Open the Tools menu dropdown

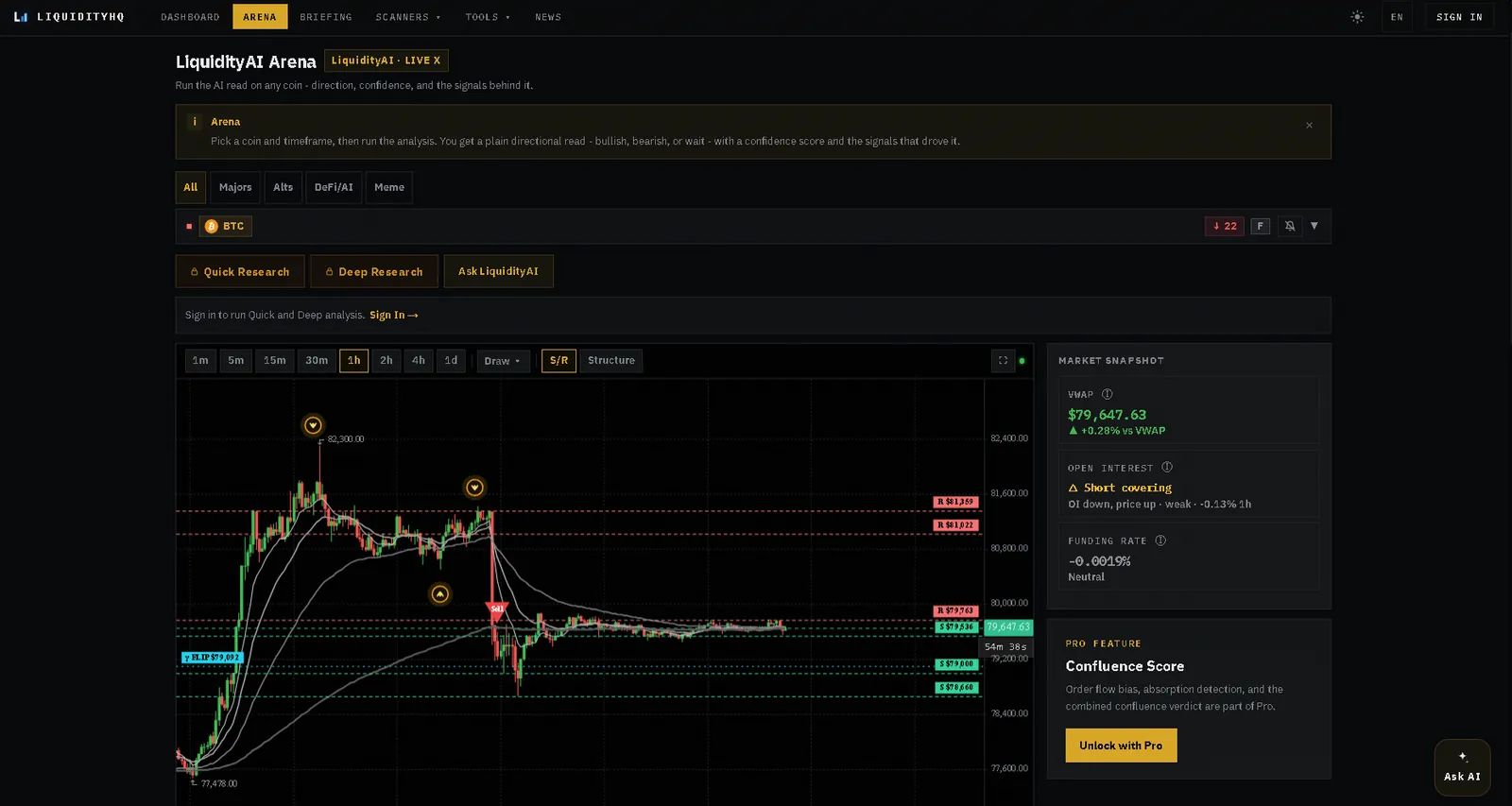(x=488, y=17)
